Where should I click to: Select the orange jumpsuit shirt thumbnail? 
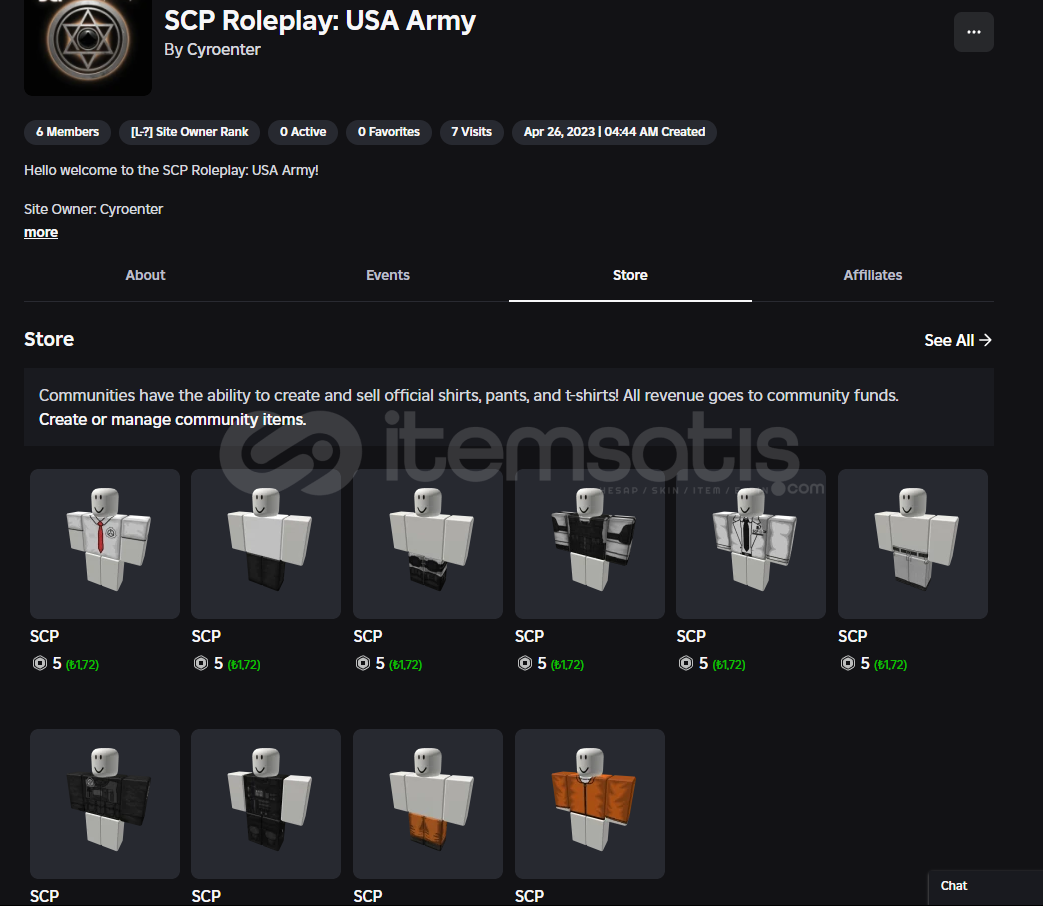pos(589,804)
